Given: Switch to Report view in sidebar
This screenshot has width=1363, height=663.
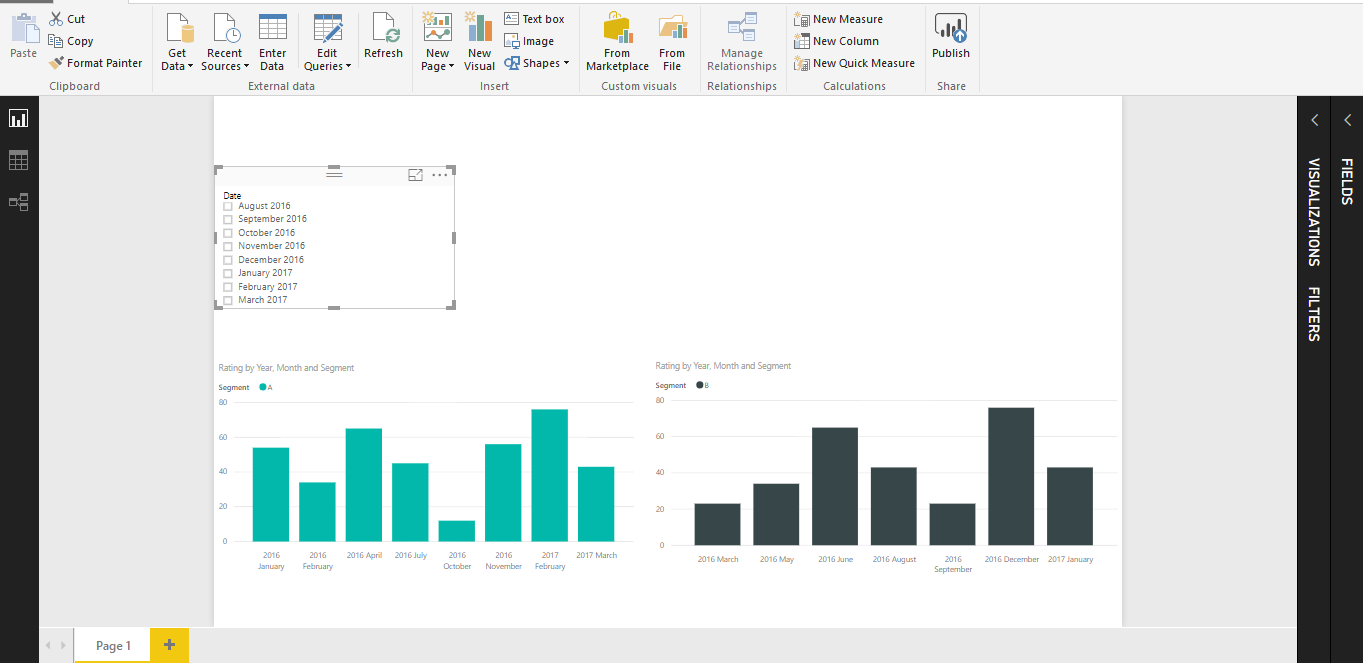Looking at the screenshot, I should click(19, 119).
